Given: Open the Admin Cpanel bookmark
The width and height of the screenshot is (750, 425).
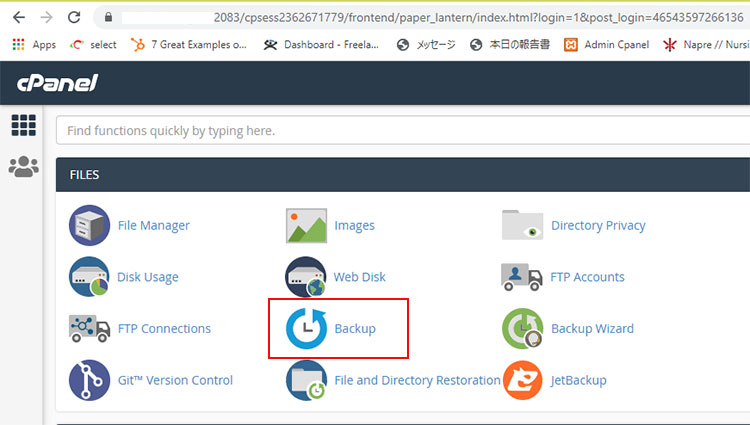Looking at the screenshot, I should 607,45.
